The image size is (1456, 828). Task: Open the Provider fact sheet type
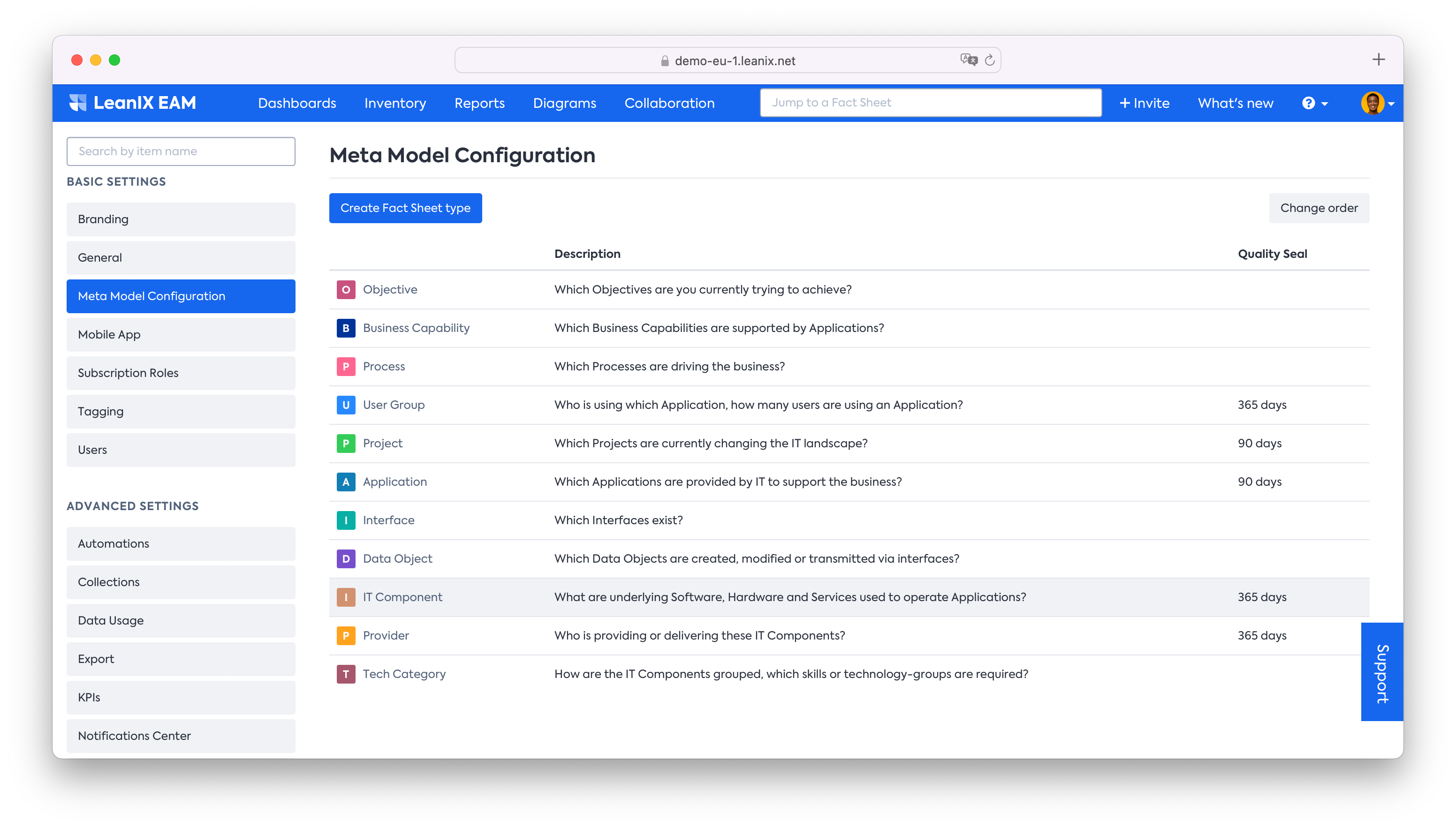point(386,636)
